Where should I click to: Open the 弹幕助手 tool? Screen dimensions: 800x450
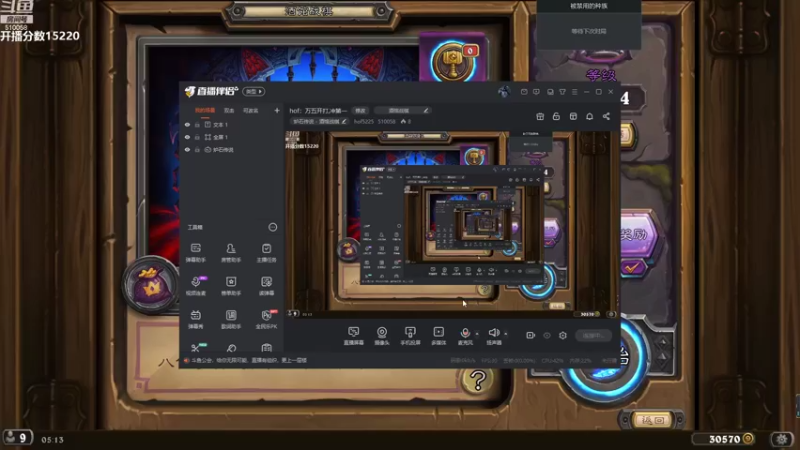point(195,253)
